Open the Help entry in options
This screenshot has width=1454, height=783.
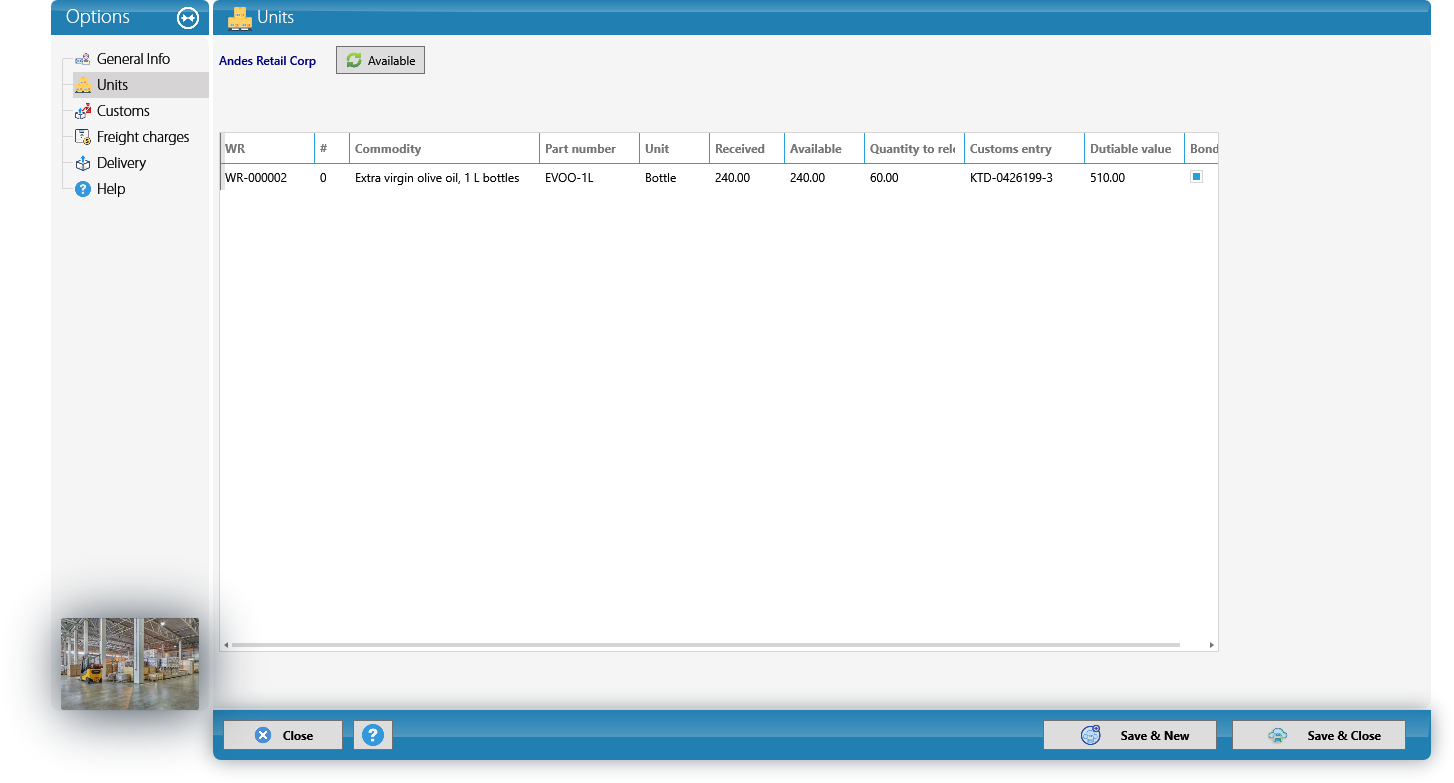111,189
